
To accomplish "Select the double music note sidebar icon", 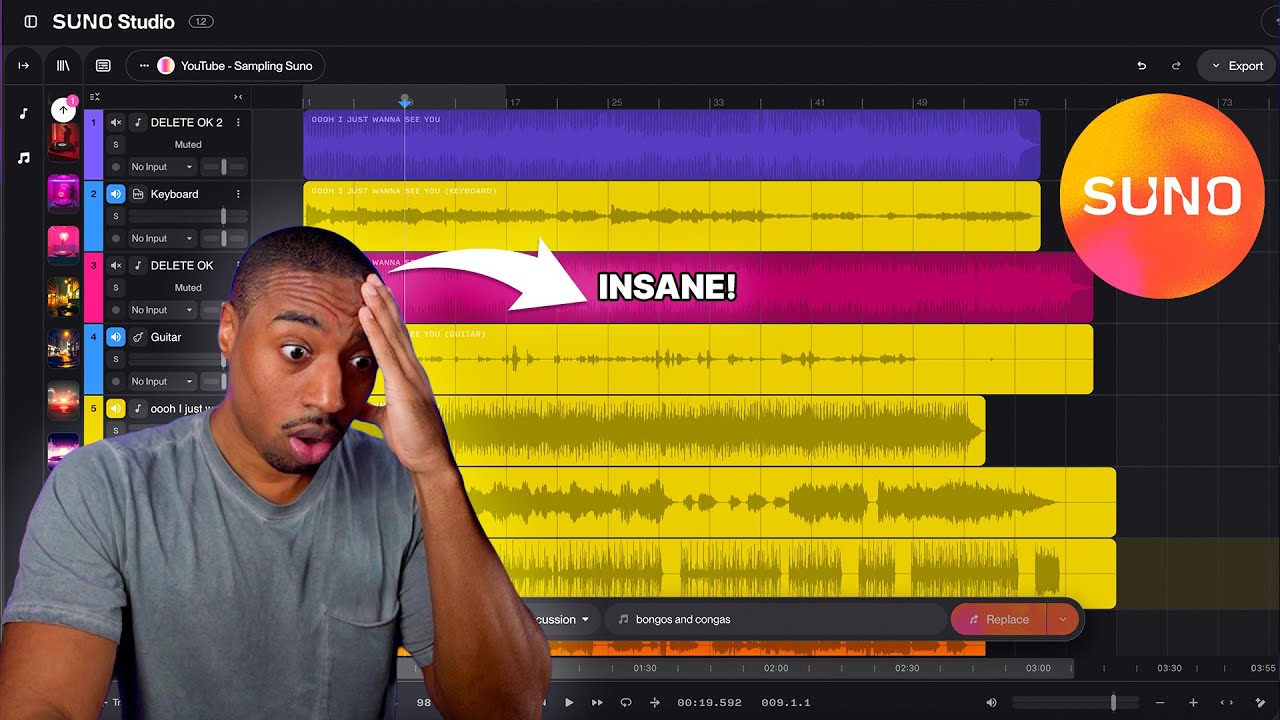I will click(x=23, y=158).
